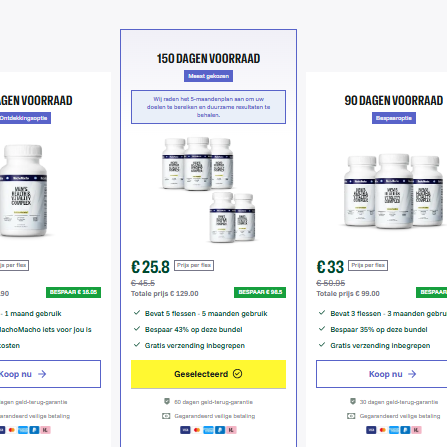Click shield icon next to 60 dagen garantie

(x=167, y=401)
